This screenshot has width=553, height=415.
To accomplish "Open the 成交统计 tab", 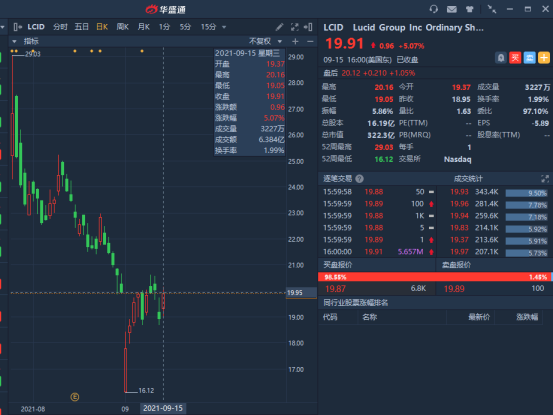I will coord(468,179).
